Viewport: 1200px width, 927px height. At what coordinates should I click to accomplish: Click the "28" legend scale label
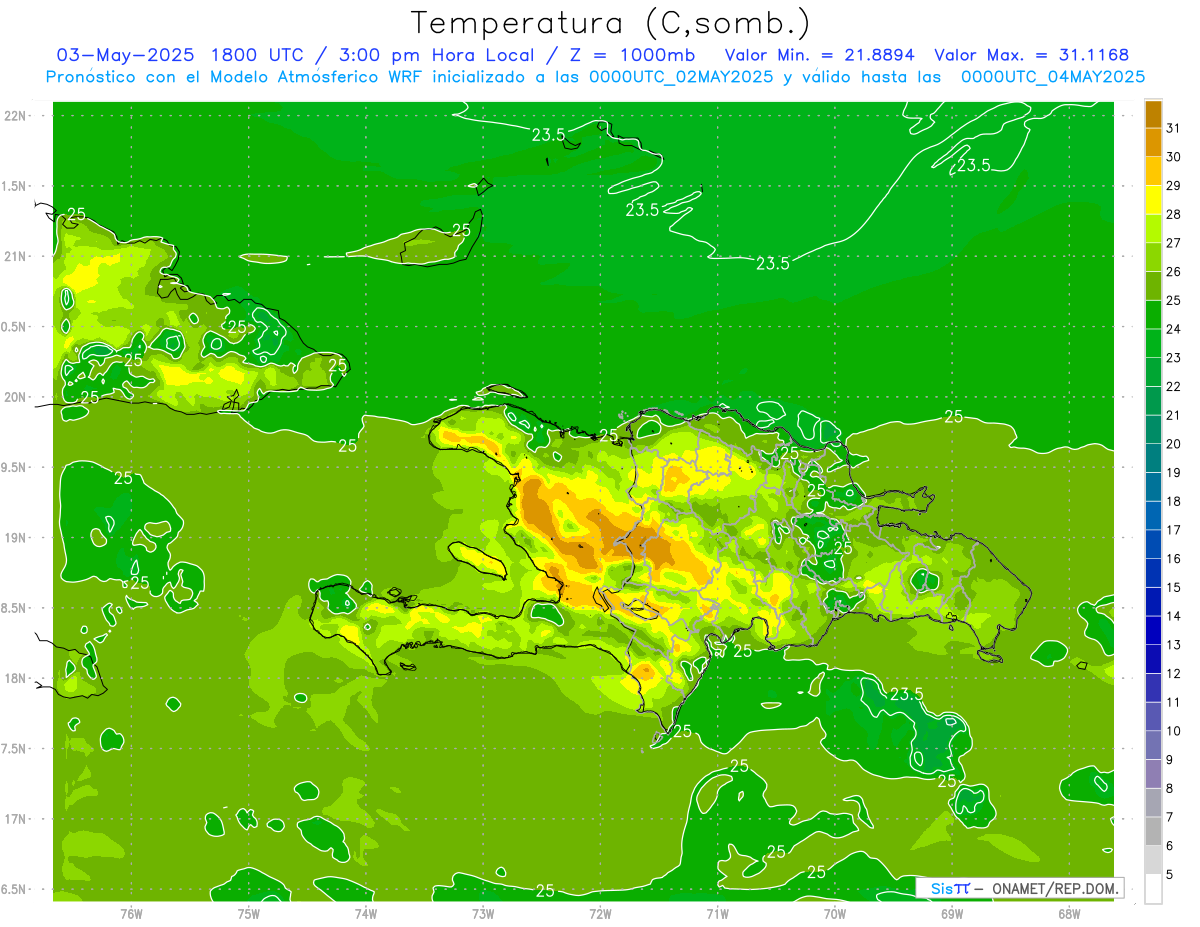tap(1174, 214)
